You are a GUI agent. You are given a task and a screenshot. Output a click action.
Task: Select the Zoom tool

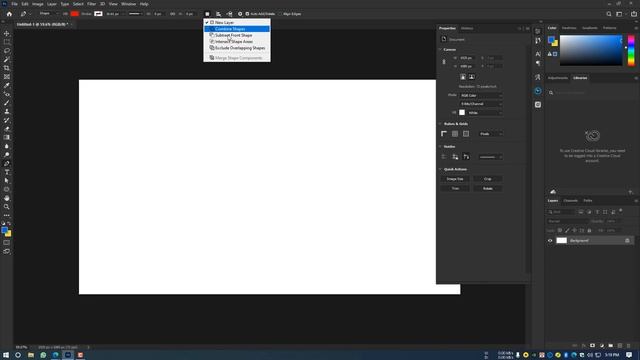(7, 207)
